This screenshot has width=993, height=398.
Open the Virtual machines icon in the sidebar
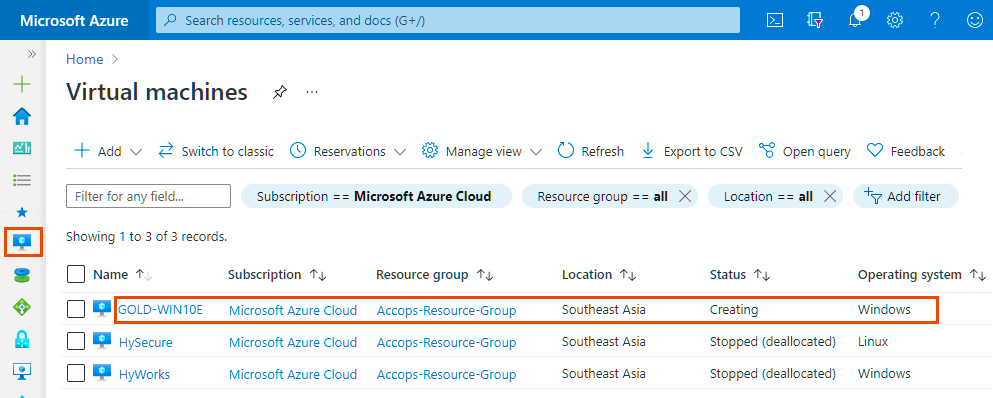[x=23, y=243]
